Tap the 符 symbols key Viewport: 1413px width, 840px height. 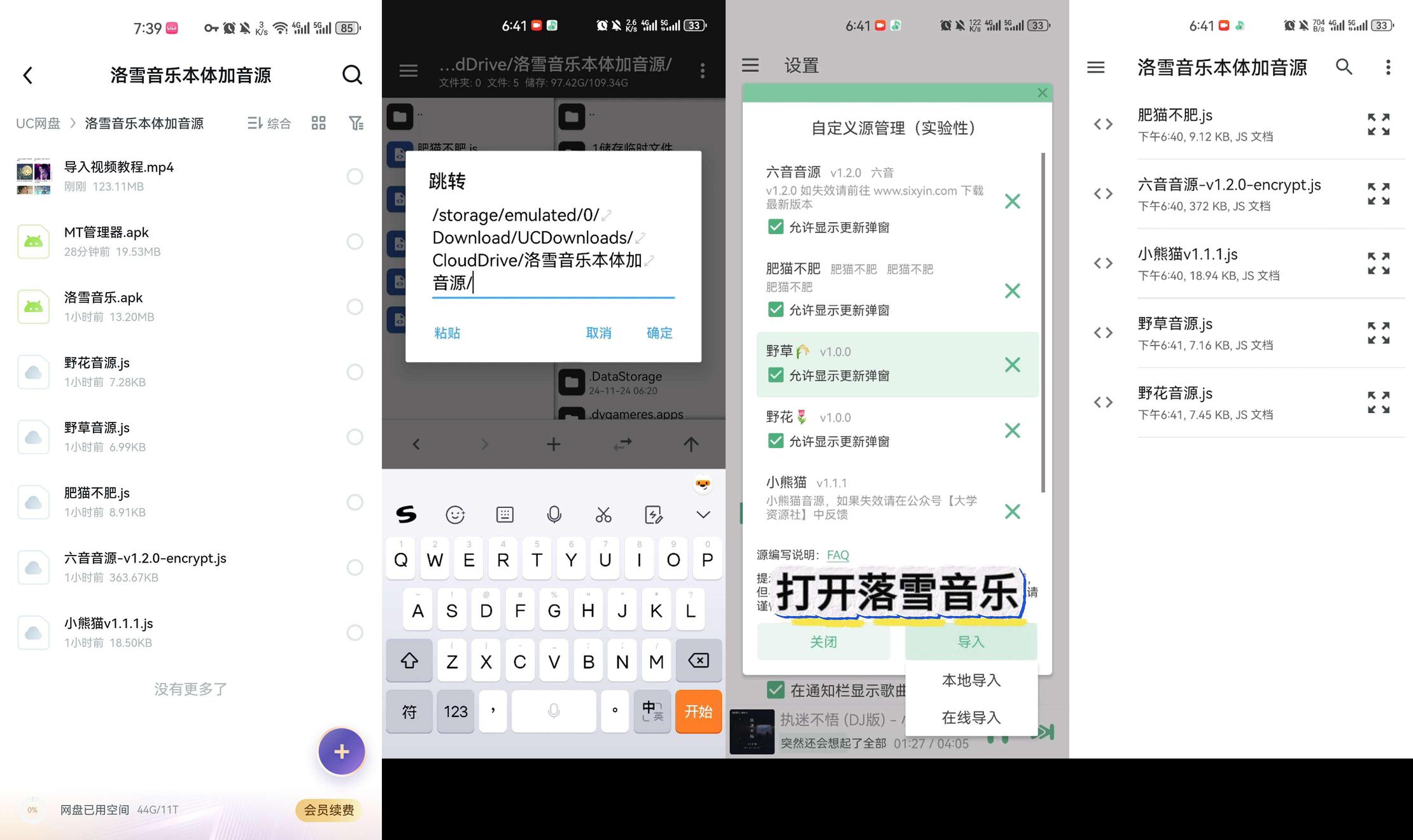click(x=409, y=711)
